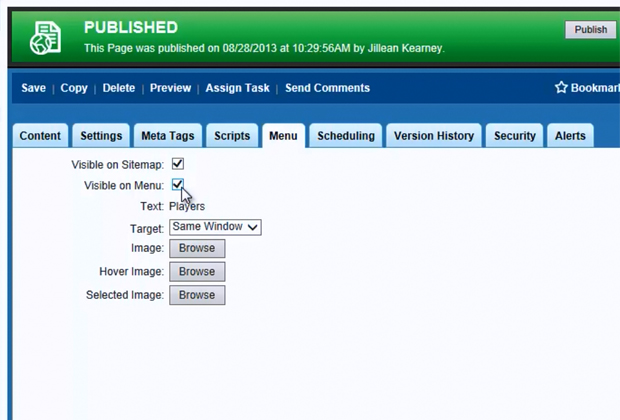Click the published page globe icon
The height and width of the screenshot is (420, 620).
(45, 38)
